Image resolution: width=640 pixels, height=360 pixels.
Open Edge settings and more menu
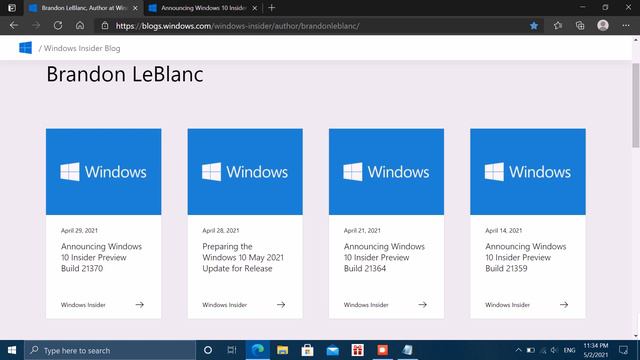click(x=626, y=26)
